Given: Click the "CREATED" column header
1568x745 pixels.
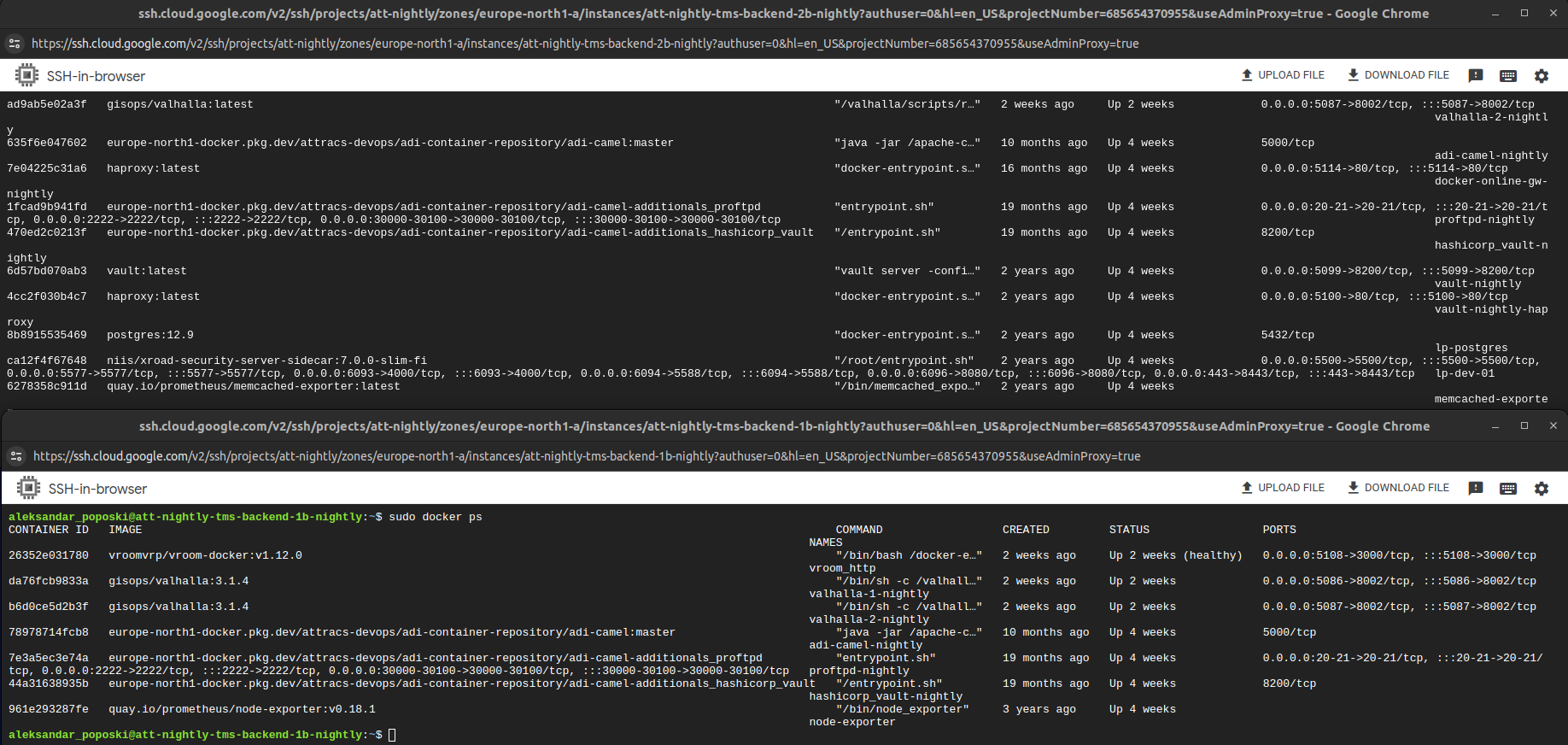Looking at the screenshot, I should (1026, 530).
